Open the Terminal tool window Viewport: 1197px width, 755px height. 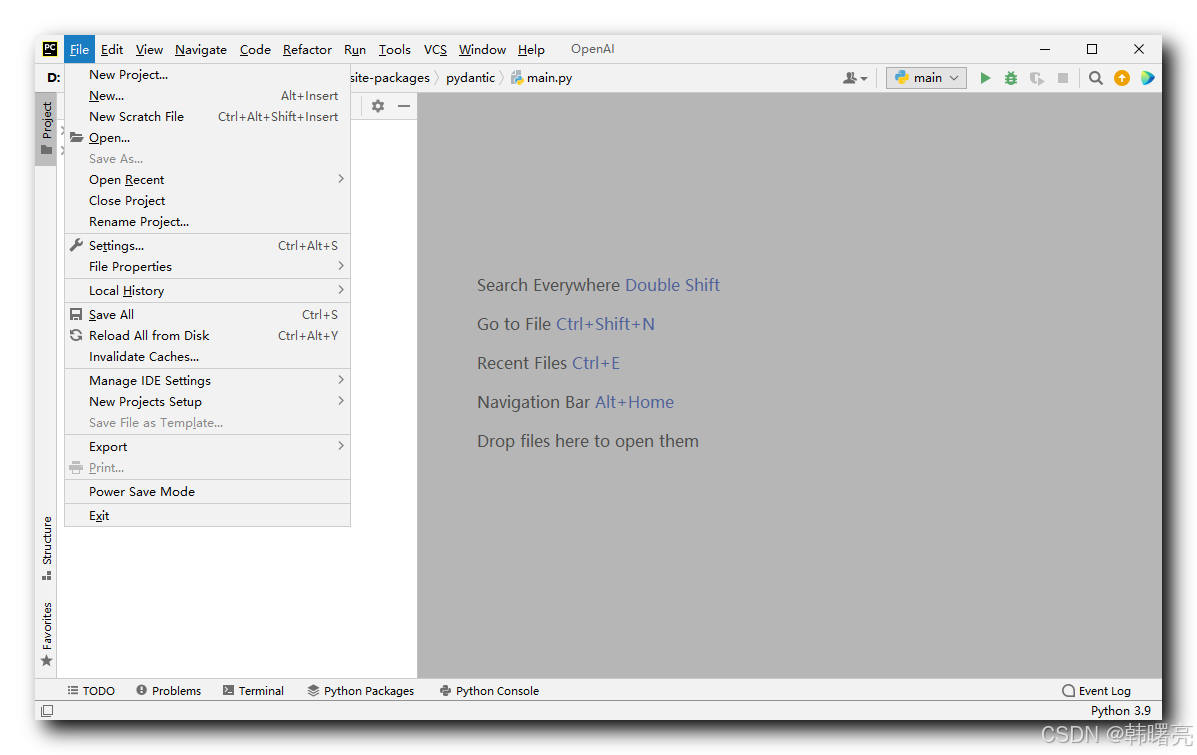tap(253, 690)
